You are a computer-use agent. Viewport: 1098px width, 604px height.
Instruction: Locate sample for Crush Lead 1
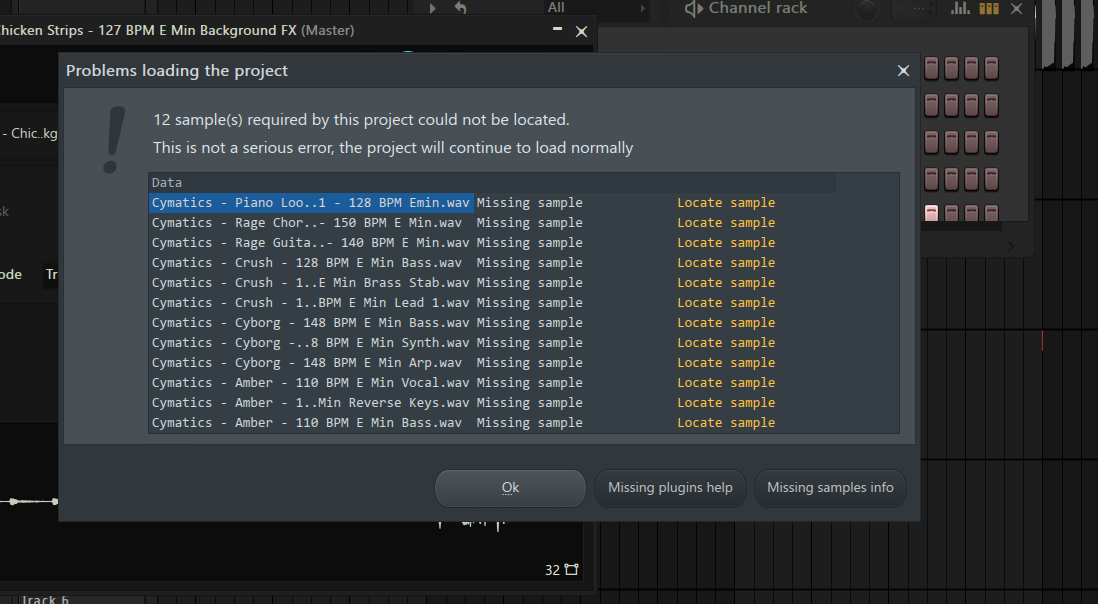[x=726, y=303]
